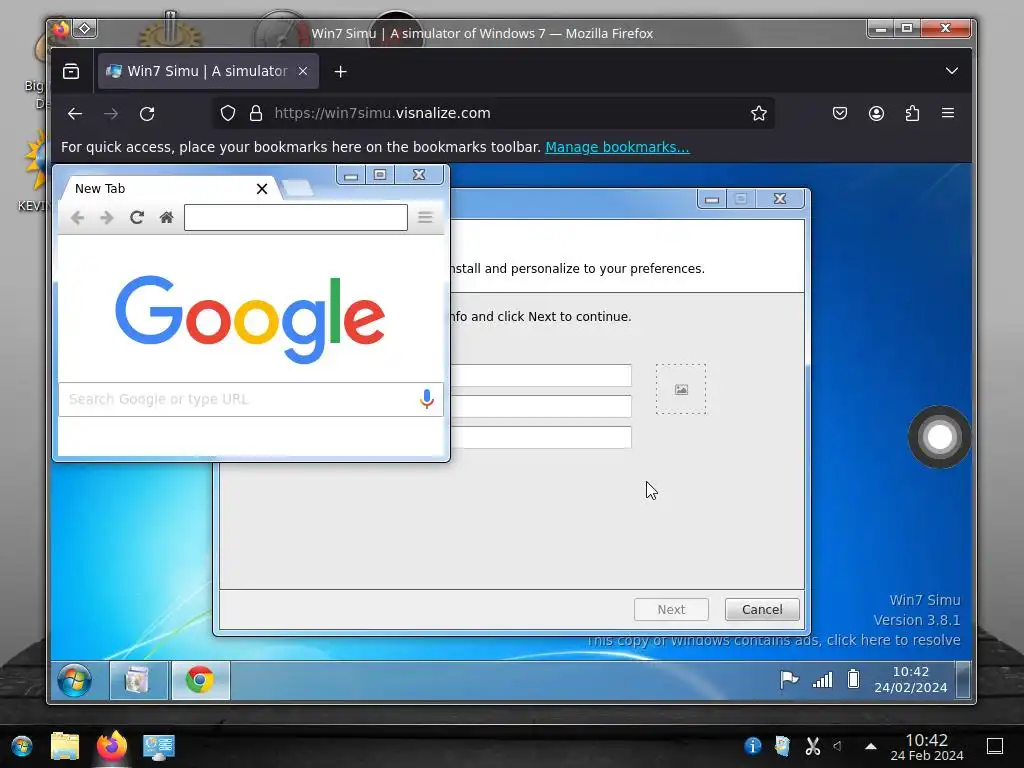The width and height of the screenshot is (1024, 768).
Task: Click Firefox back arrow button
Action: pyautogui.click(x=75, y=114)
